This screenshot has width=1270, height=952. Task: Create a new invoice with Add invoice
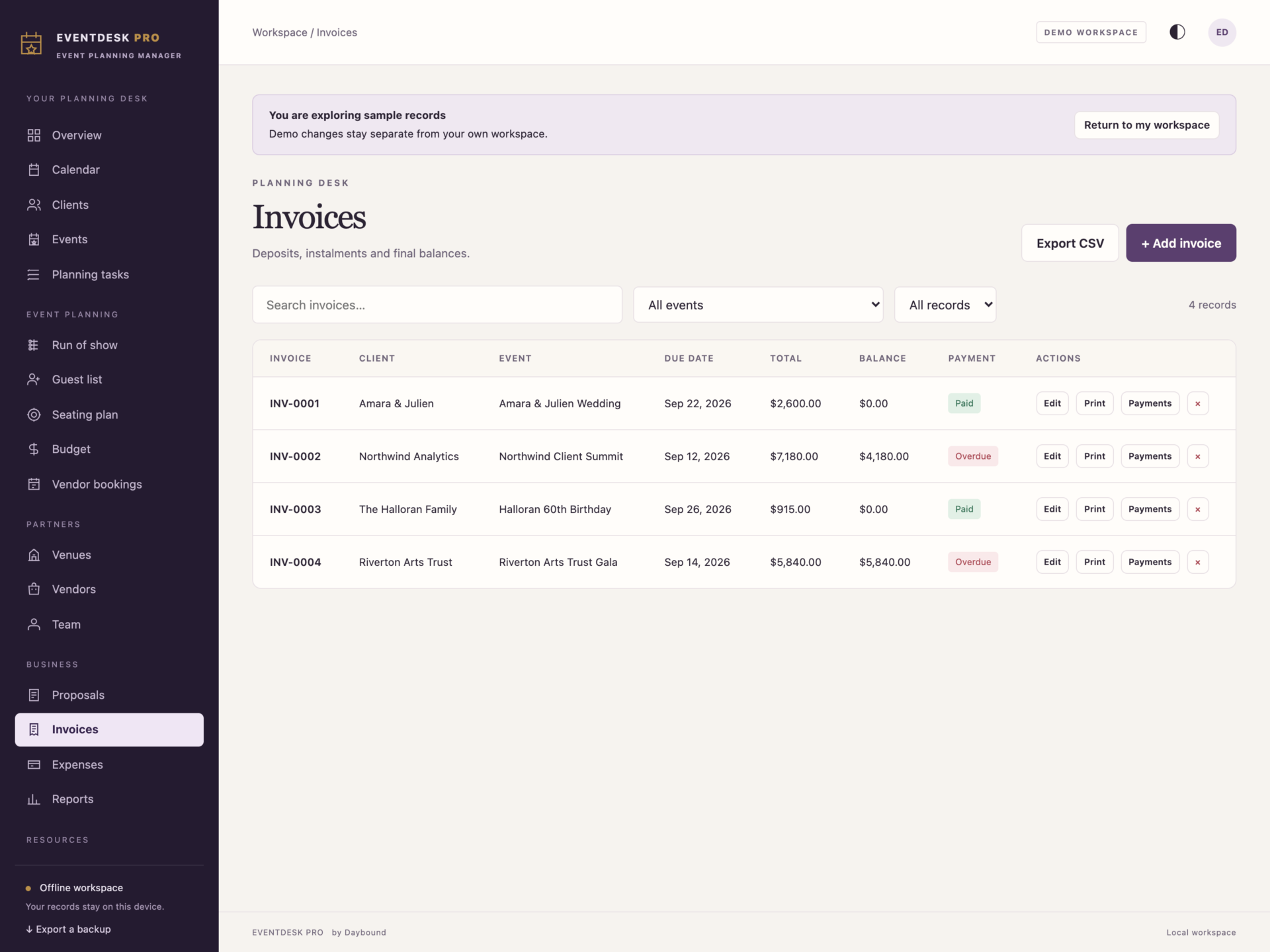click(x=1181, y=243)
